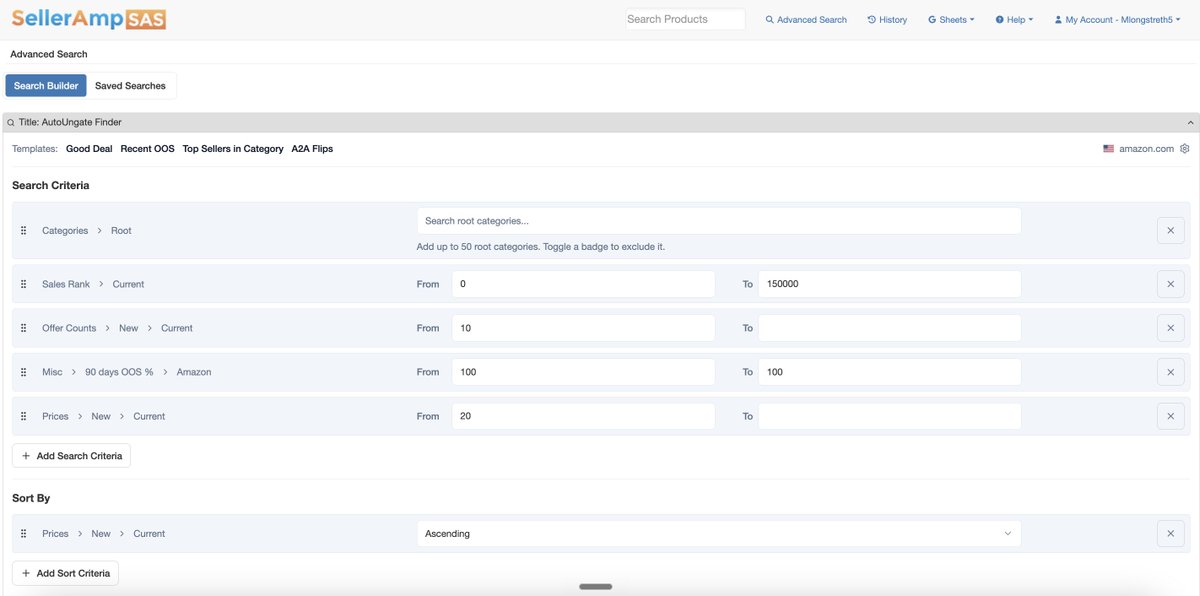Switch to the Saved Searches tab
The height and width of the screenshot is (596, 1200).
tap(131, 86)
